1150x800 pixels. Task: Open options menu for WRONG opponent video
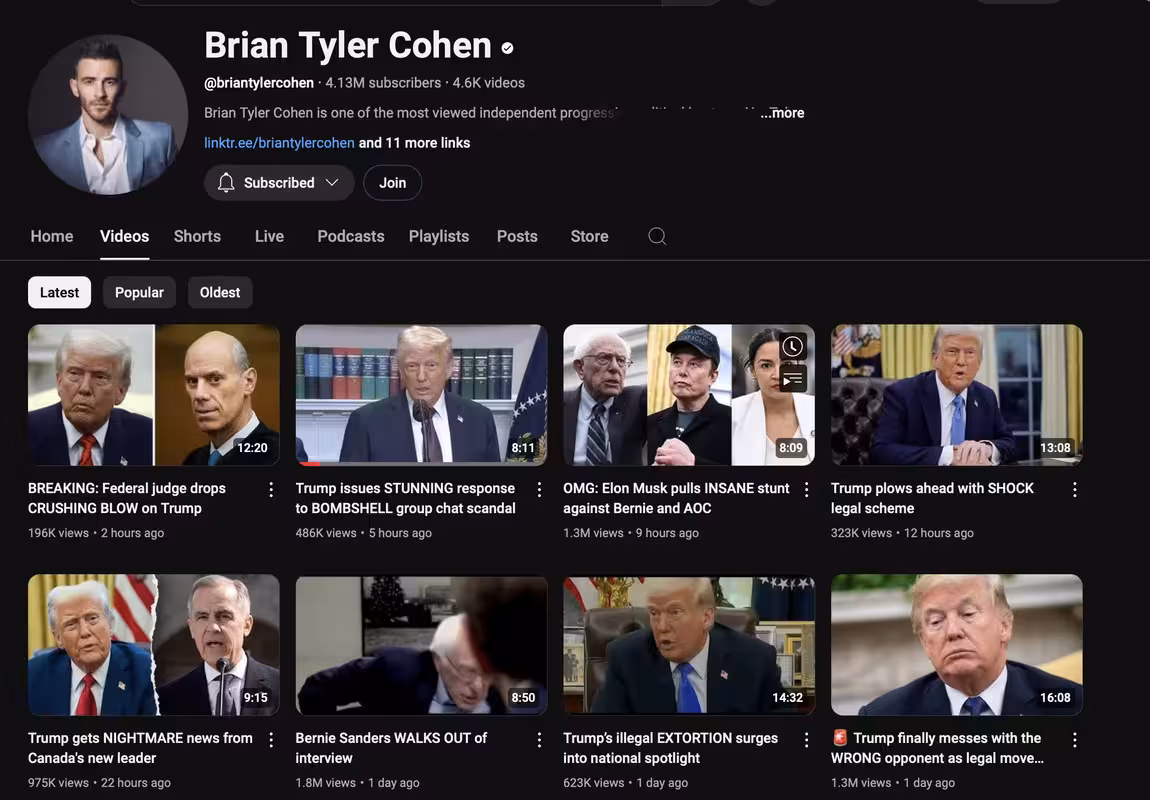point(1074,740)
